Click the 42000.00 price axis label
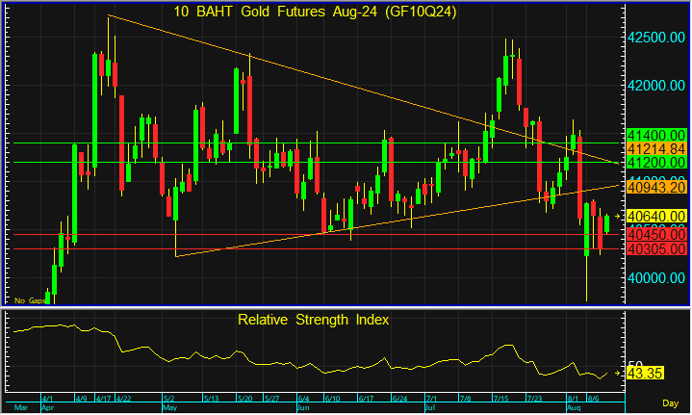This screenshot has height=415, width=692. [655, 85]
